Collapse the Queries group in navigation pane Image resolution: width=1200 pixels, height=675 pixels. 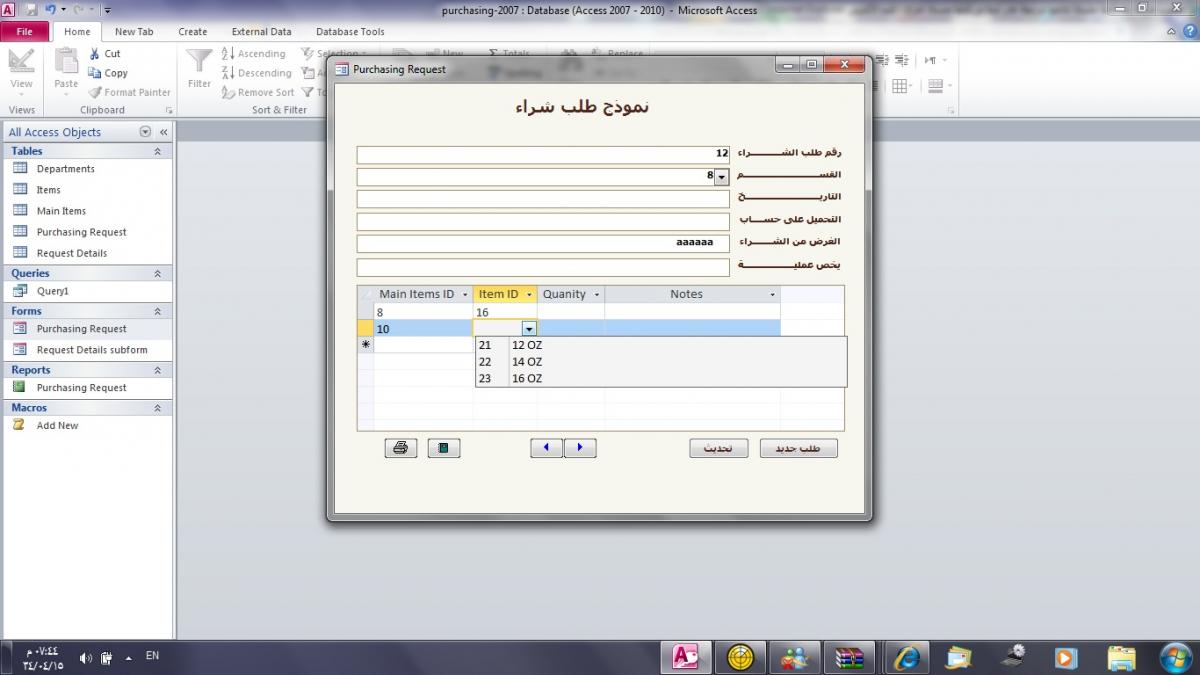157,273
